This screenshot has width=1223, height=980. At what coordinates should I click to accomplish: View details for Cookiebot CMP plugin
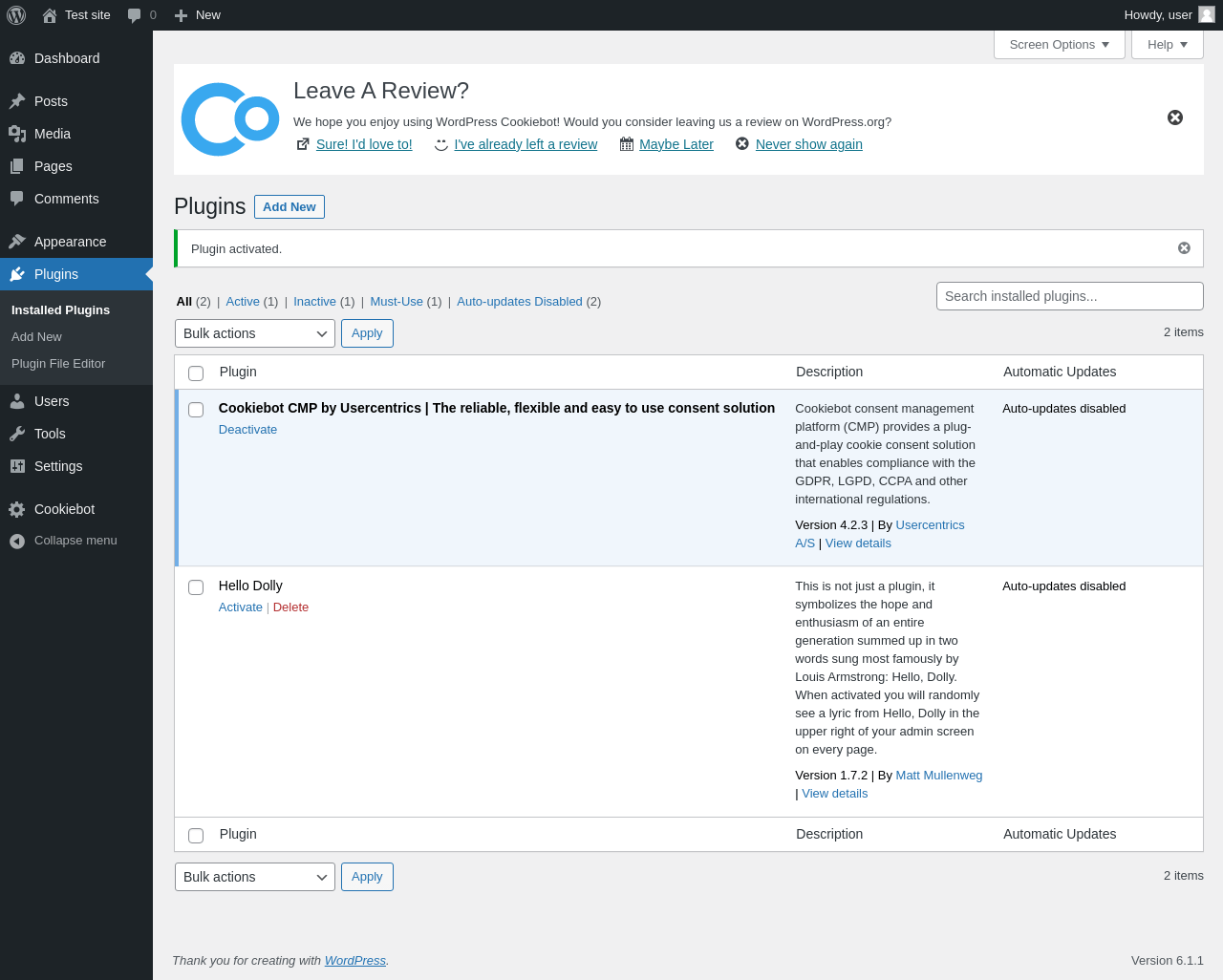pyautogui.click(x=858, y=543)
